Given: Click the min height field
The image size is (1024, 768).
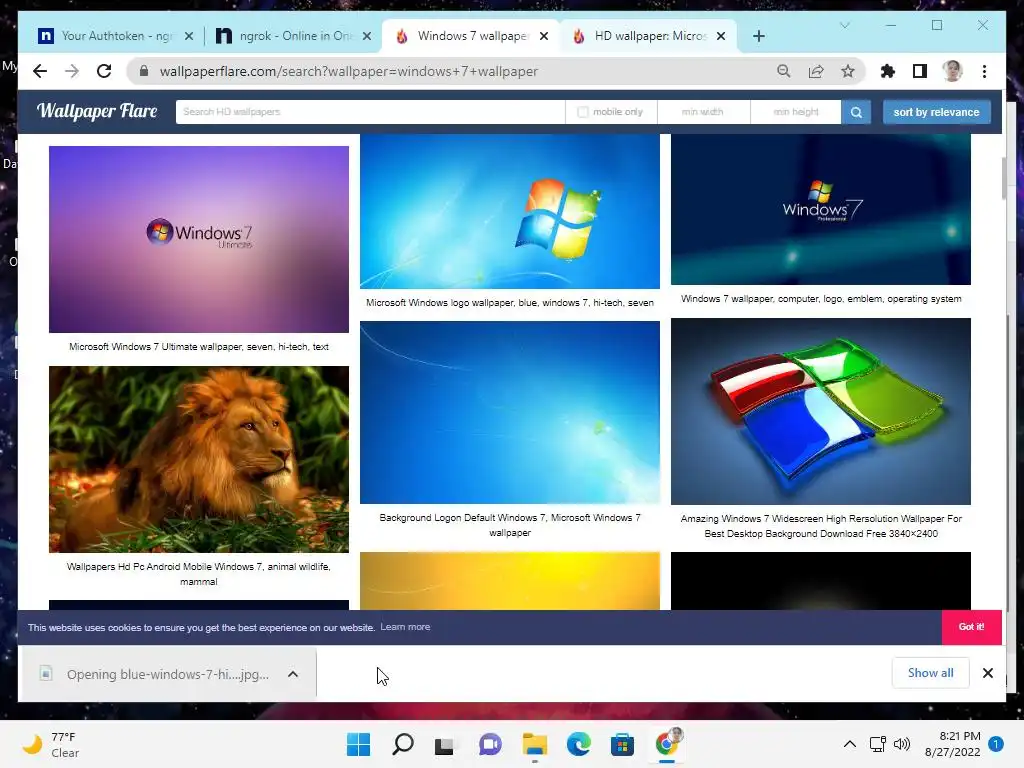Looking at the screenshot, I should [795, 112].
